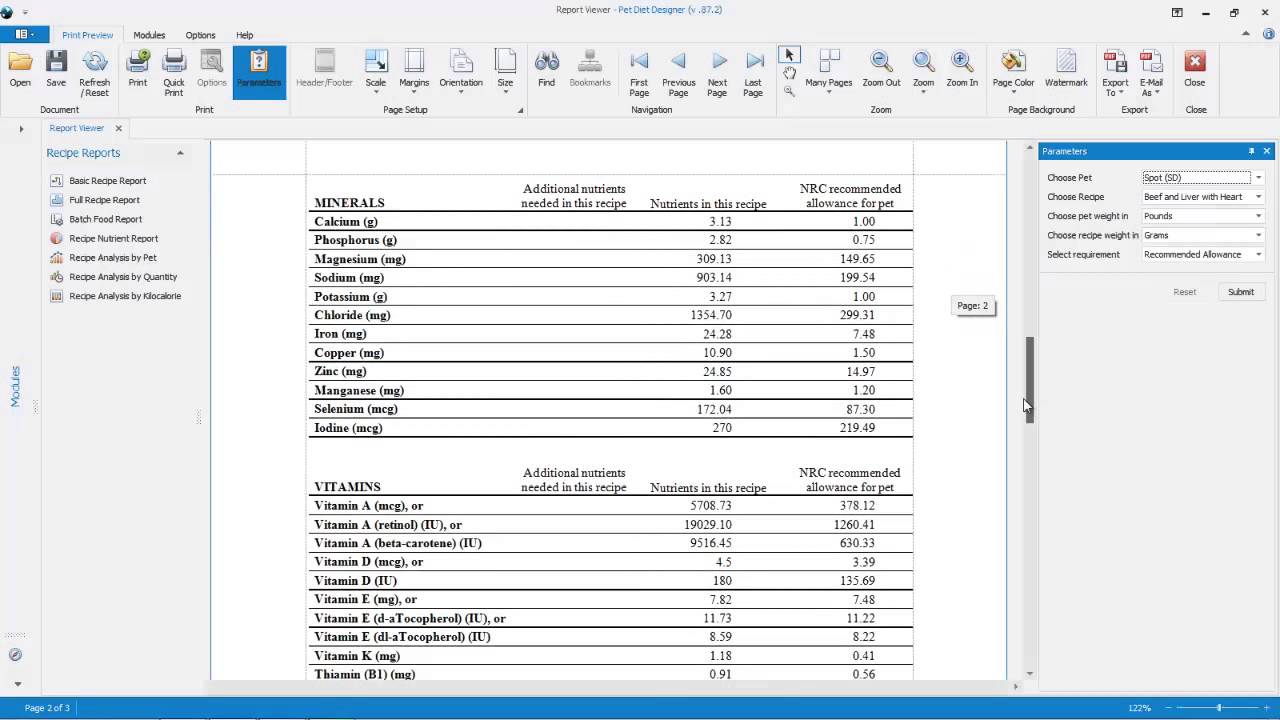Image resolution: width=1280 pixels, height=720 pixels.
Task: Go to First Page
Action: (639, 73)
